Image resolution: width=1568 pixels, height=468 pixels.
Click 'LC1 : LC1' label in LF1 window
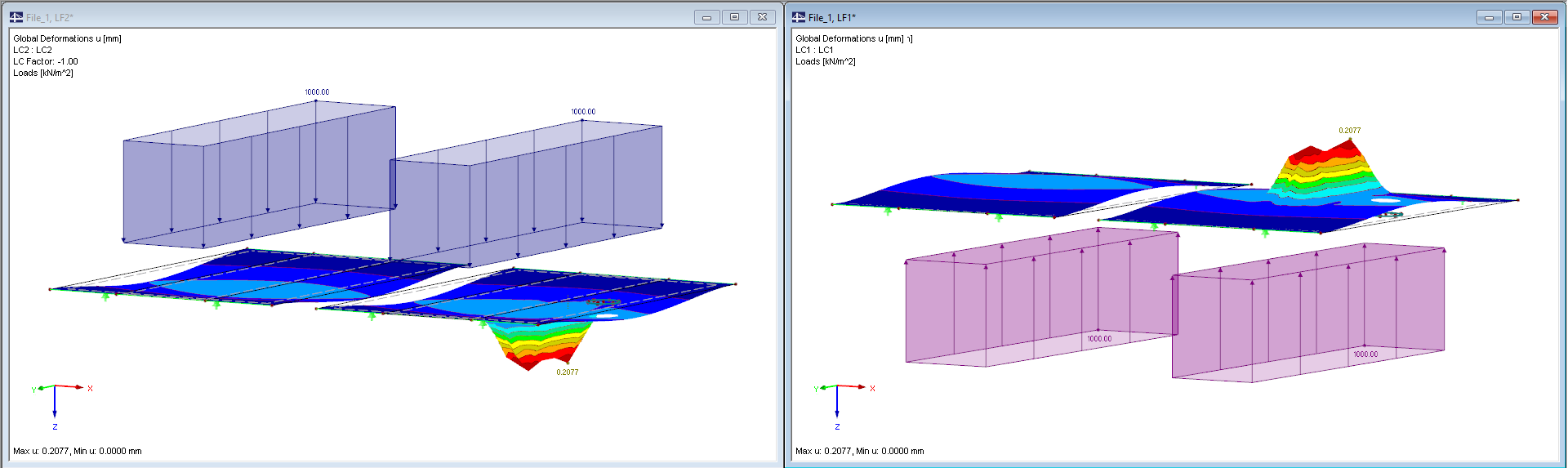[814, 50]
